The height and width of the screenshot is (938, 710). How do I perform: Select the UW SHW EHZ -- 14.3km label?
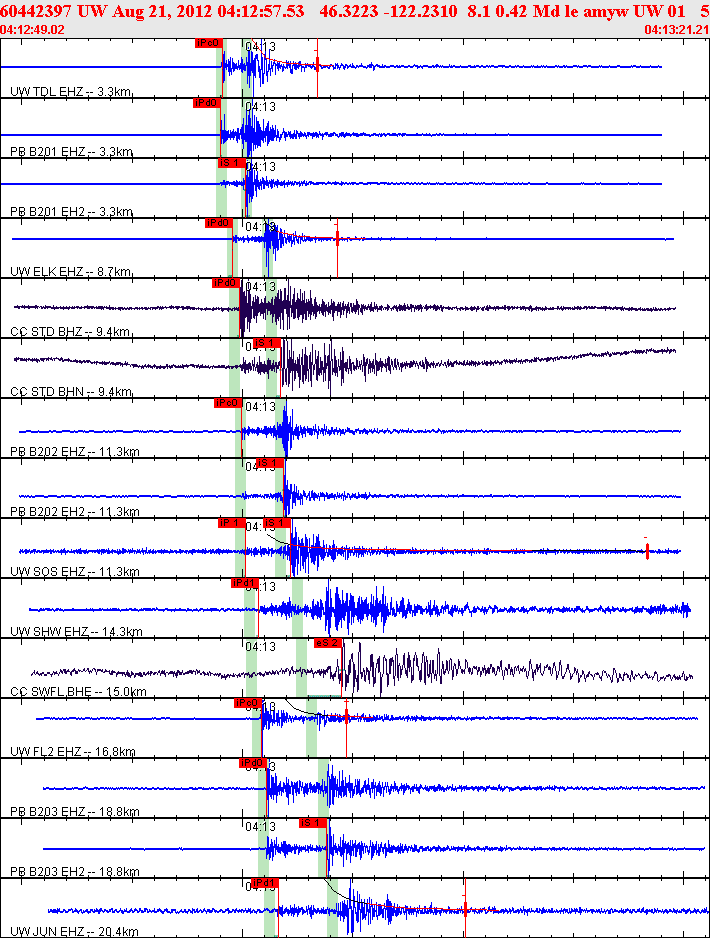pos(76,631)
